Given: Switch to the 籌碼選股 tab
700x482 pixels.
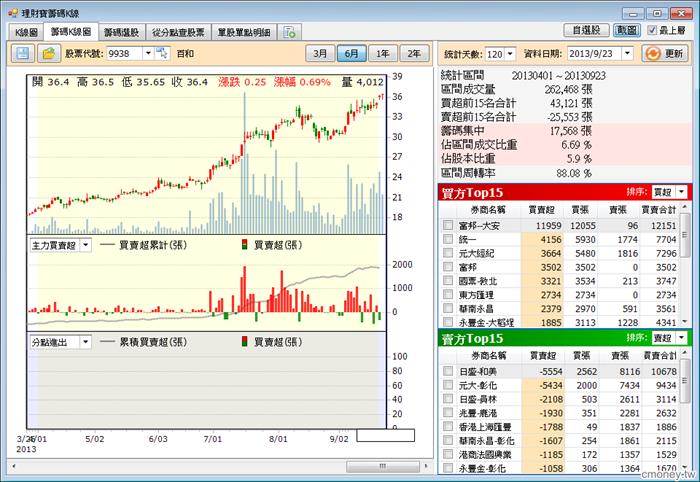Looking at the screenshot, I should click(x=121, y=33).
